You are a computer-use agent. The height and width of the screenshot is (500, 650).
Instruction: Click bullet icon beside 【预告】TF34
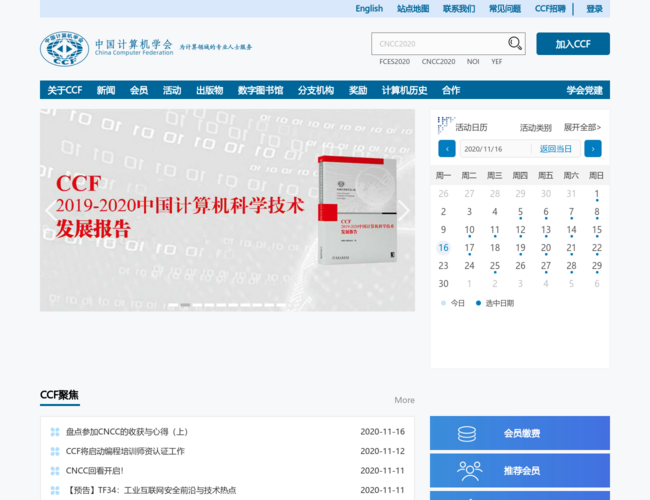click(55, 490)
